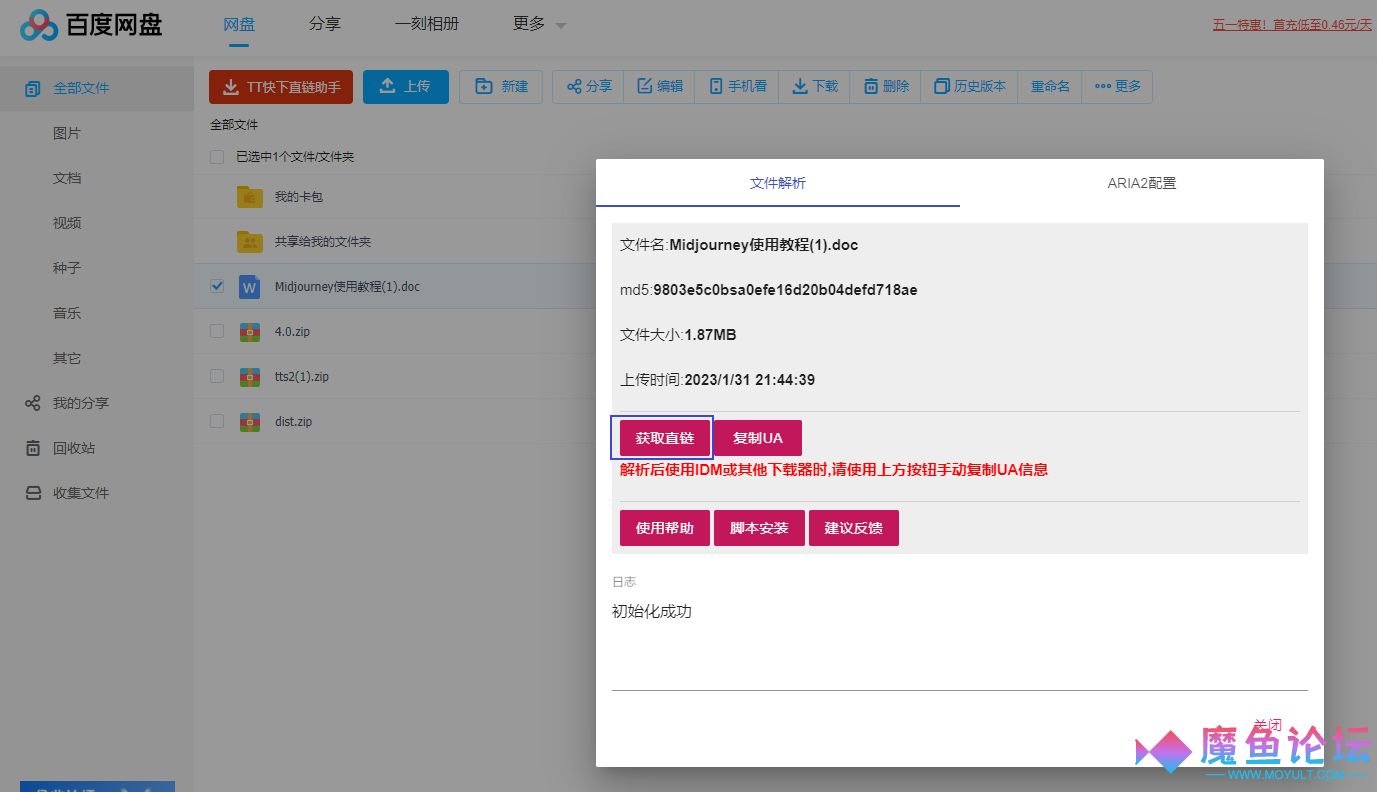
Task: Check the 4.0.zip file checkbox
Action: pos(217,331)
